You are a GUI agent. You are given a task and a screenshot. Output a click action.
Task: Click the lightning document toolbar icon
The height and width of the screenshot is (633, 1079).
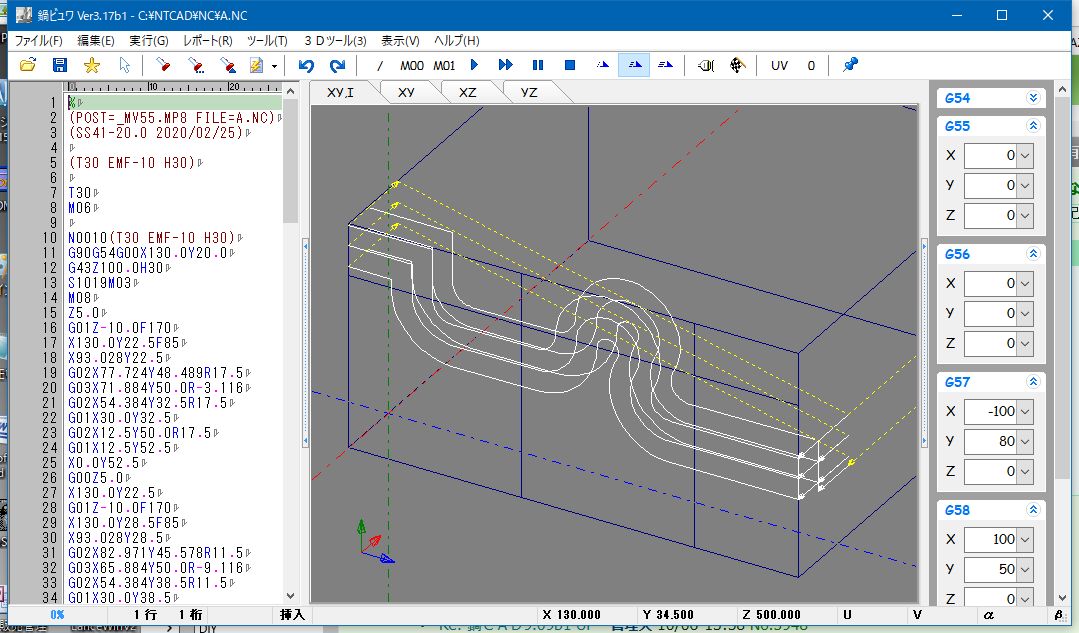pyautogui.click(x=257, y=65)
